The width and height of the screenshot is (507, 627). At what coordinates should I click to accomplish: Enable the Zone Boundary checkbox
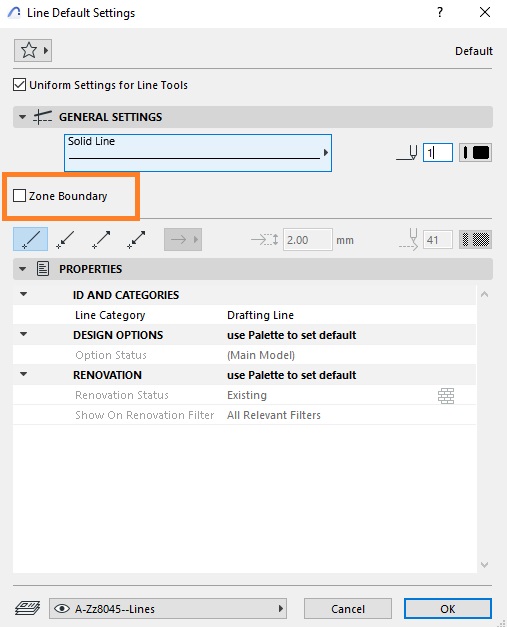(19, 196)
